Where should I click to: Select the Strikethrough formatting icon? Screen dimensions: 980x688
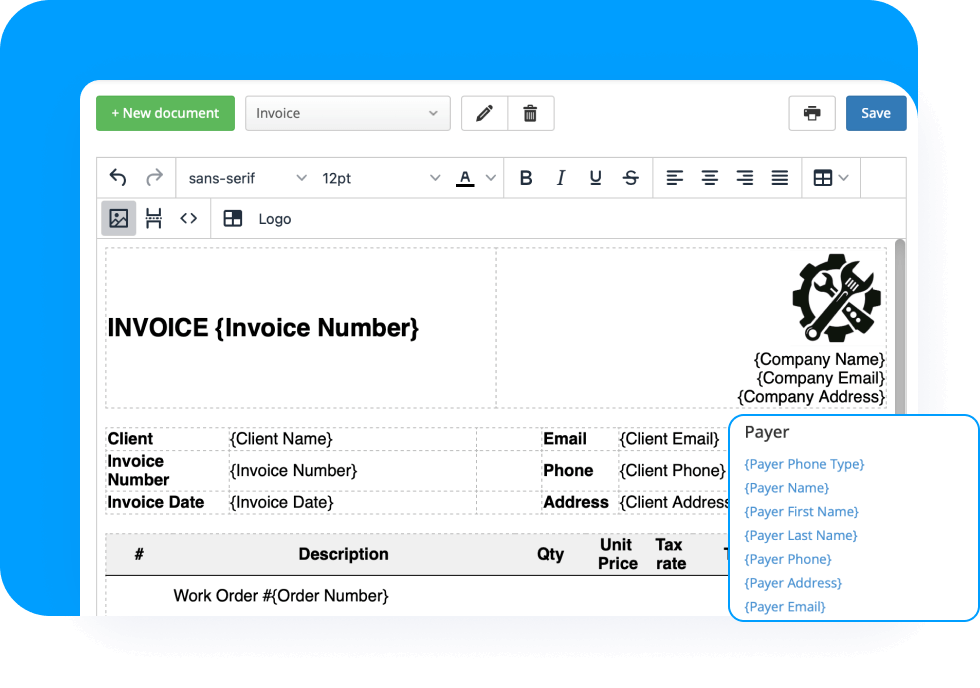coord(630,177)
